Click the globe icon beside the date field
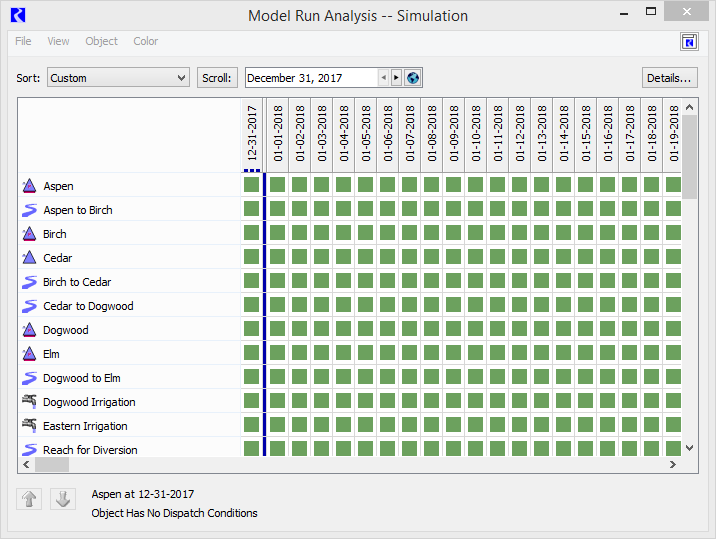Image resolution: width=716 pixels, height=539 pixels. click(x=413, y=78)
